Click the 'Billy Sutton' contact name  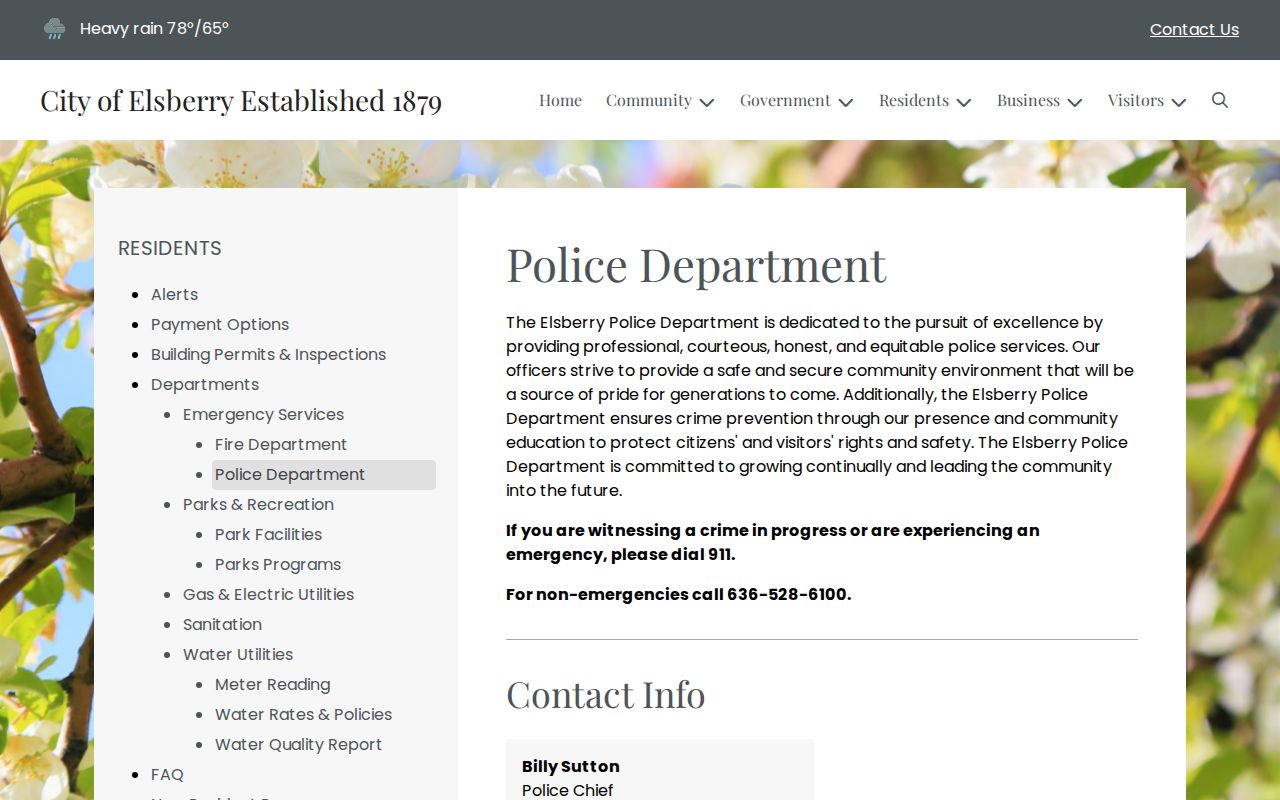pyautogui.click(x=571, y=766)
